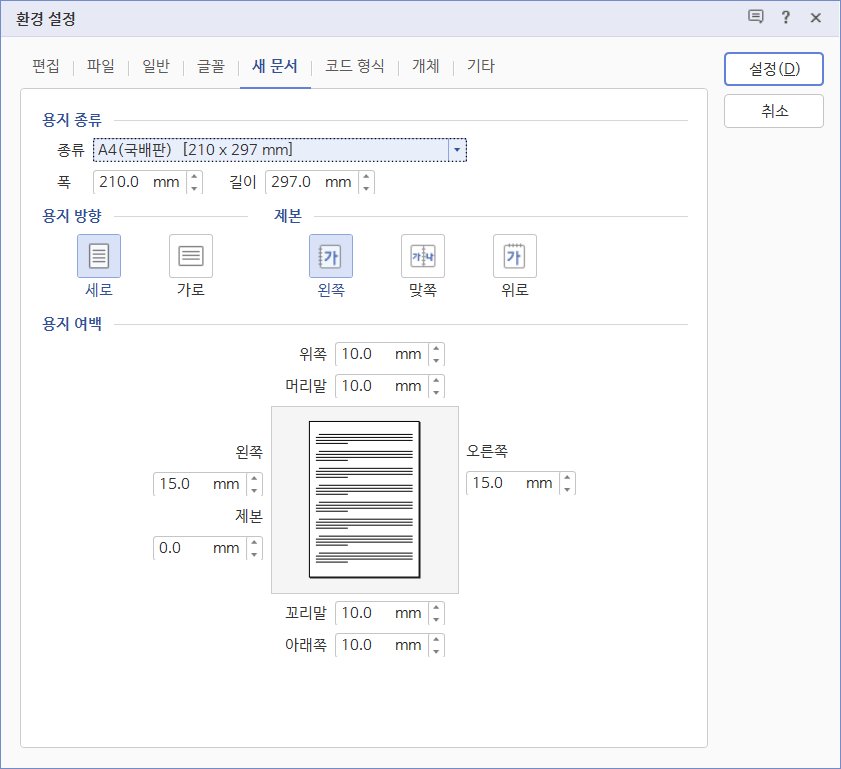Viewport: 841px width, 769px height.
Task: Increase the 위쪽 top margin
Action: 437,349
